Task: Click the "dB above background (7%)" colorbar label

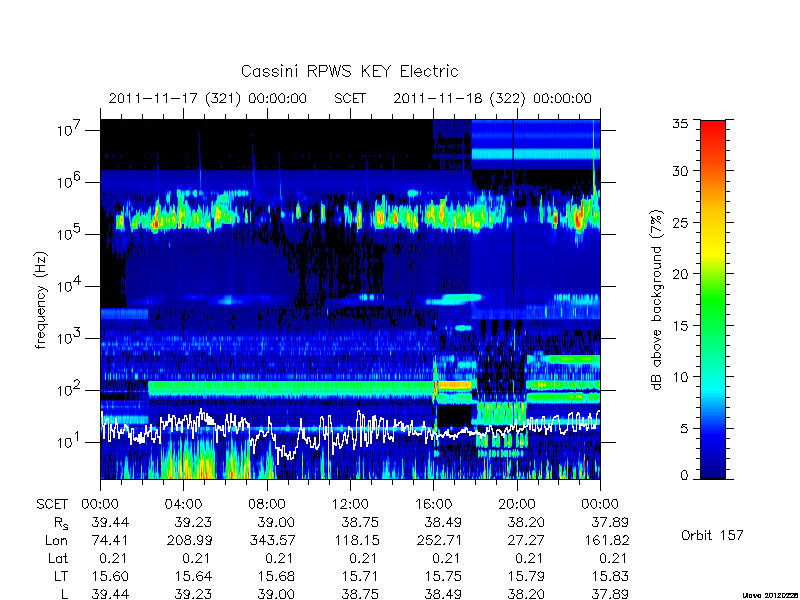Action: [657, 300]
